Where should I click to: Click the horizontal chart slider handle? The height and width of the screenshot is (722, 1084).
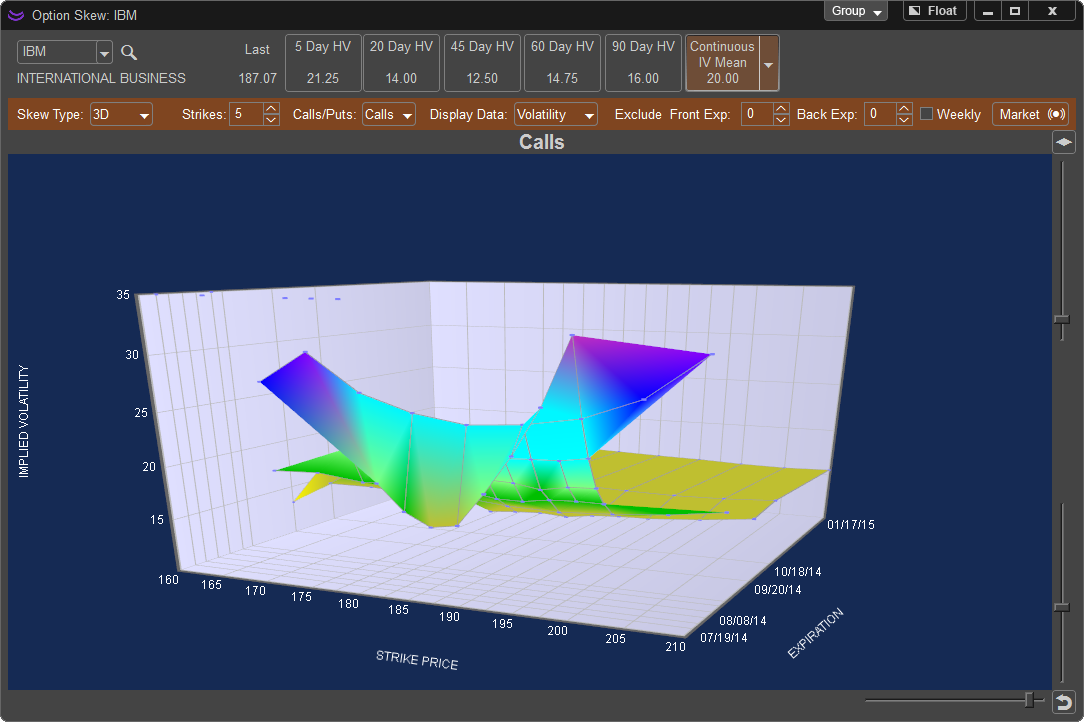point(1029,700)
